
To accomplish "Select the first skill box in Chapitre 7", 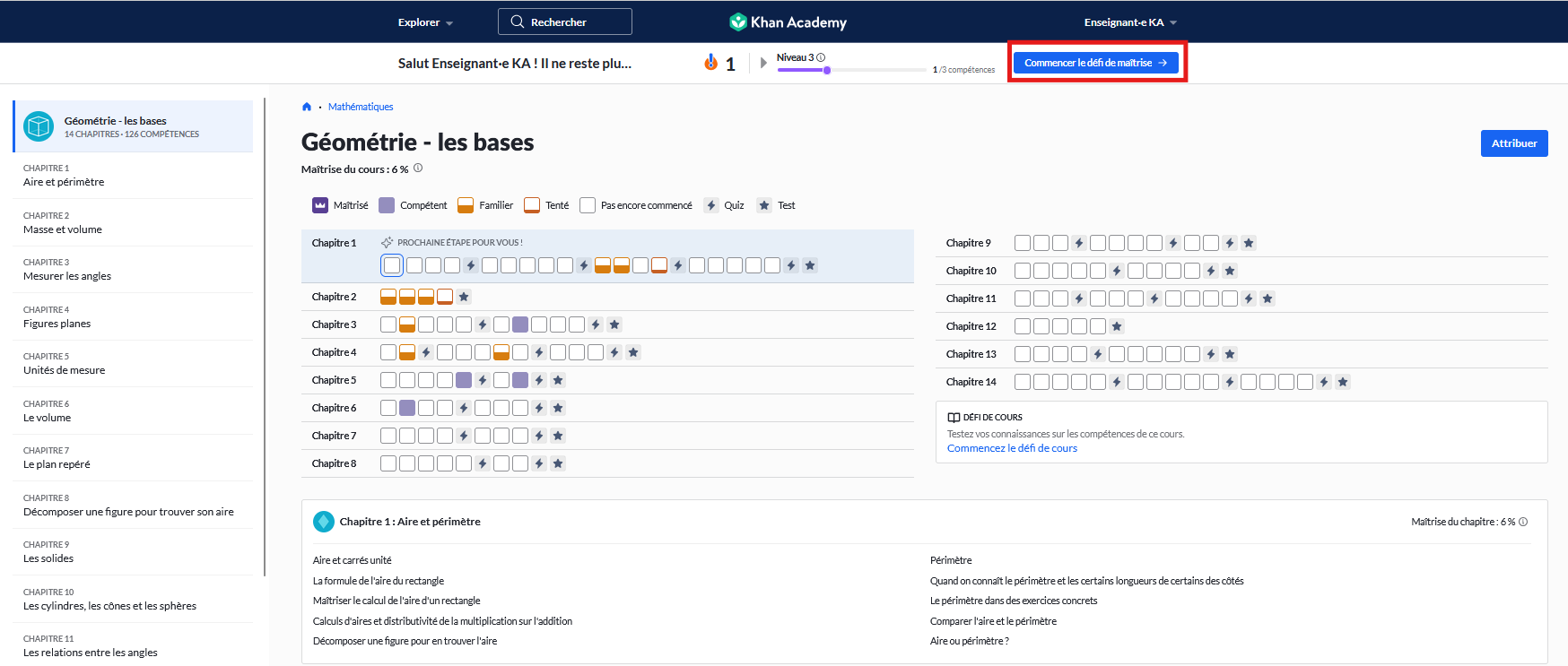I will coord(388,436).
